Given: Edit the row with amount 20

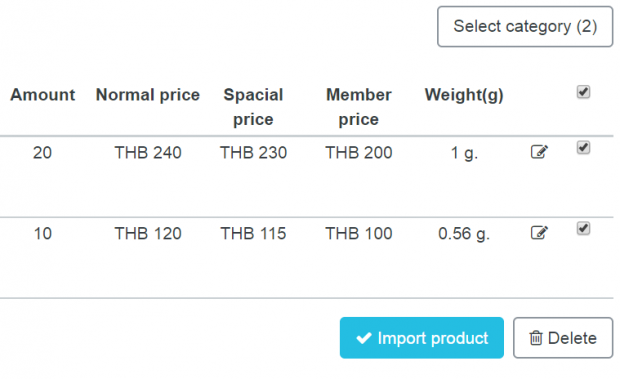Looking at the screenshot, I should click(539, 152).
